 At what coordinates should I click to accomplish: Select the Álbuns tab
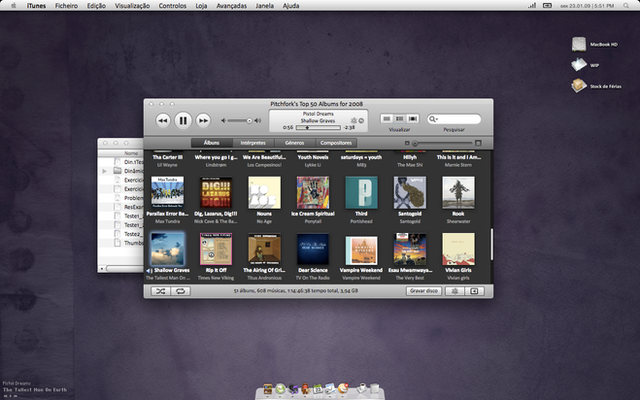tap(211, 143)
